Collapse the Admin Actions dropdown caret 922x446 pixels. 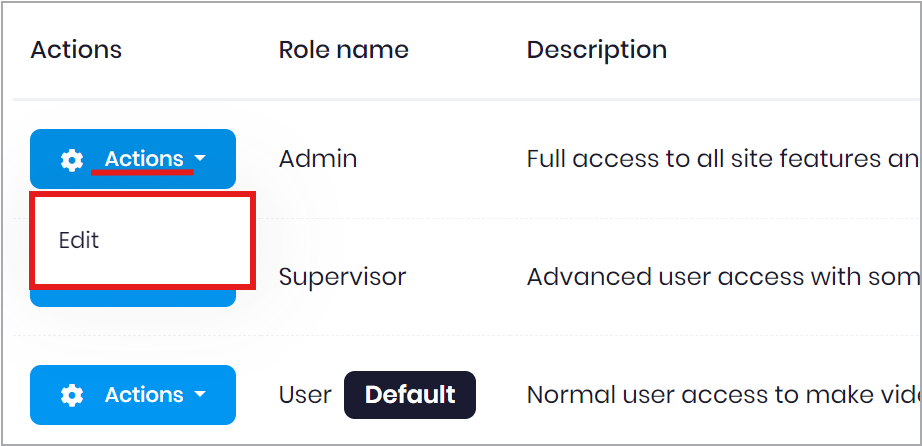(x=200, y=159)
